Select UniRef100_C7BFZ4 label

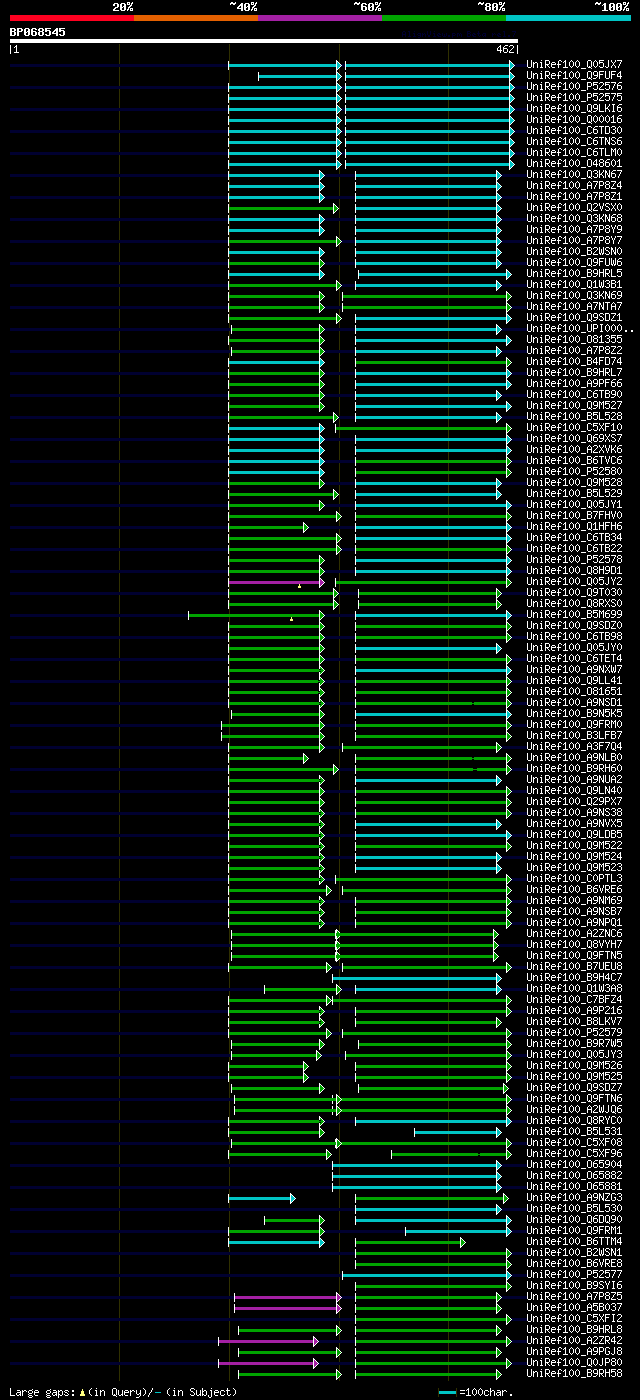point(574,999)
